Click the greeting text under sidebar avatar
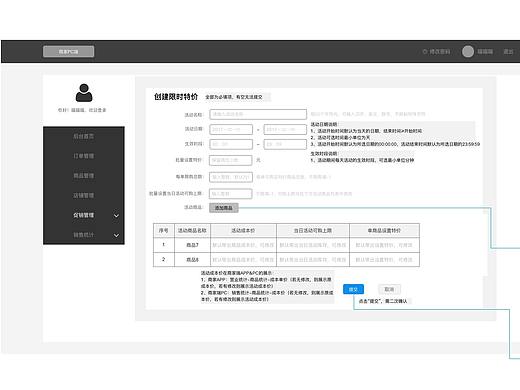Viewport: 520px width, 390px height. click(x=82, y=110)
